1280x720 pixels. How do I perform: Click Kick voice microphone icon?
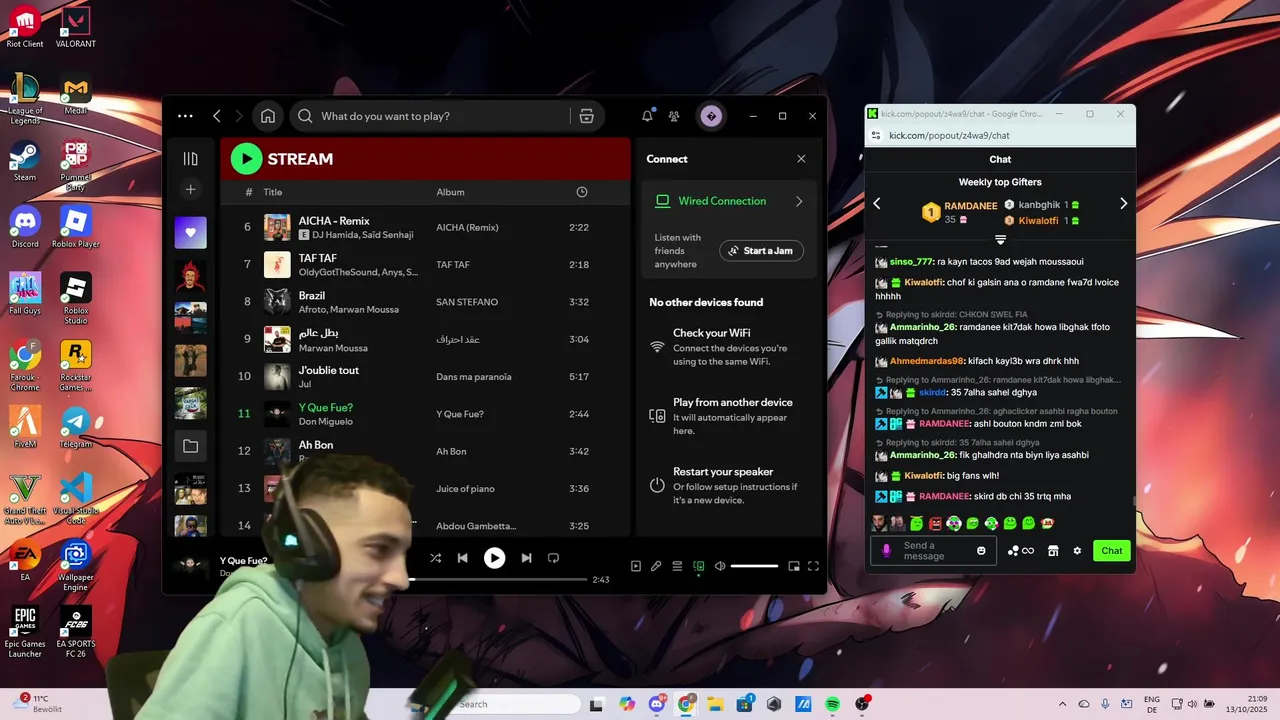coord(886,551)
